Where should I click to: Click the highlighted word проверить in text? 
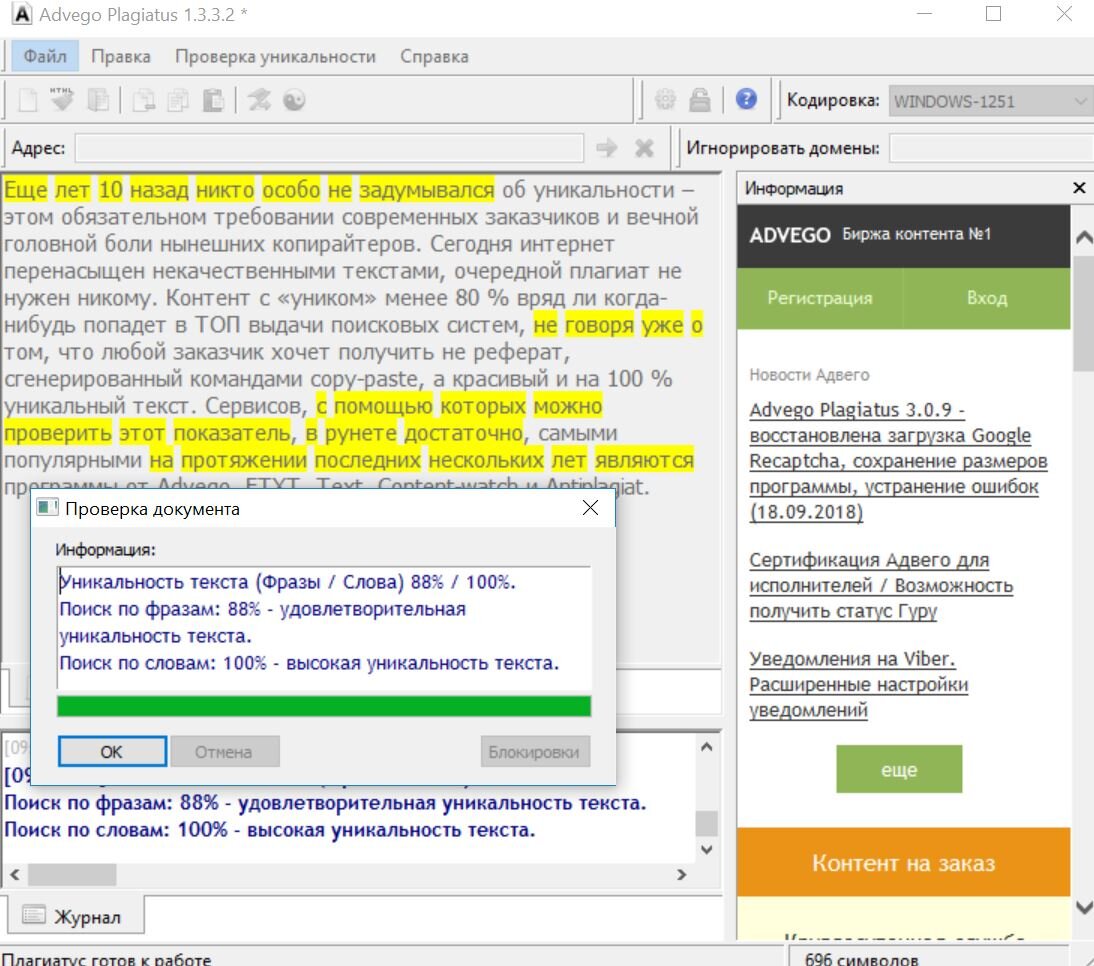pos(58,433)
